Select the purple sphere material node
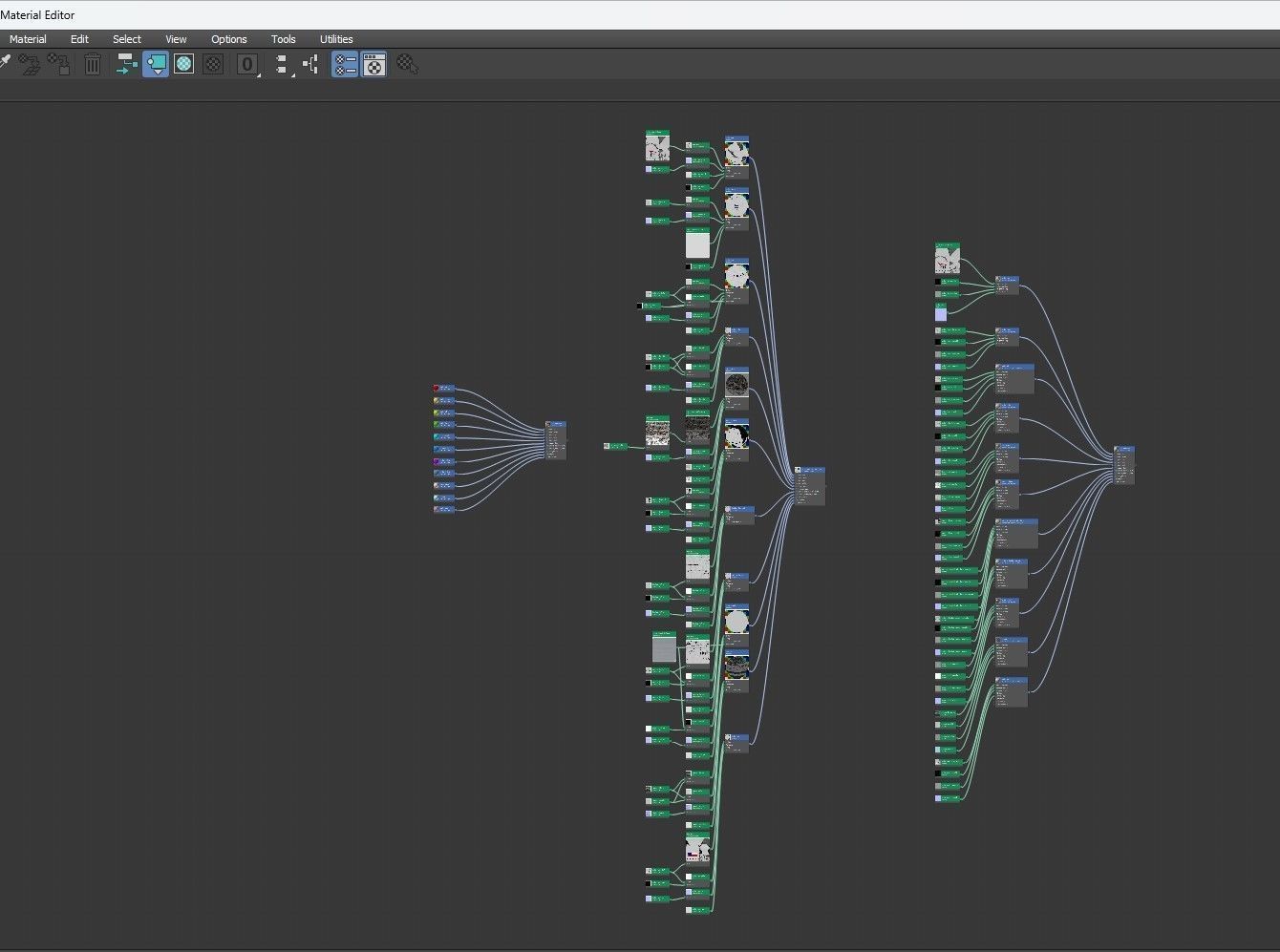This screenshot has width=1280, height=952. [x=444, y=461]
